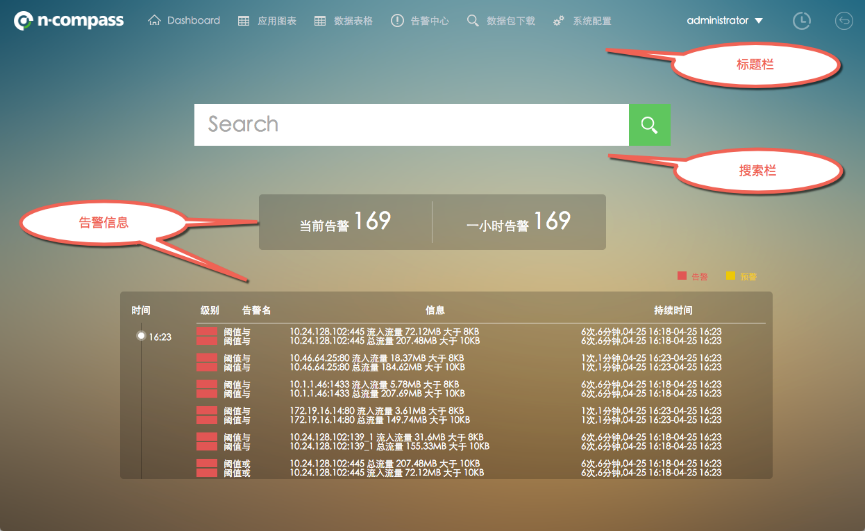Click the 当前告警 169 counter
Viewport: 865px width, 531px height.
(345, 222)
